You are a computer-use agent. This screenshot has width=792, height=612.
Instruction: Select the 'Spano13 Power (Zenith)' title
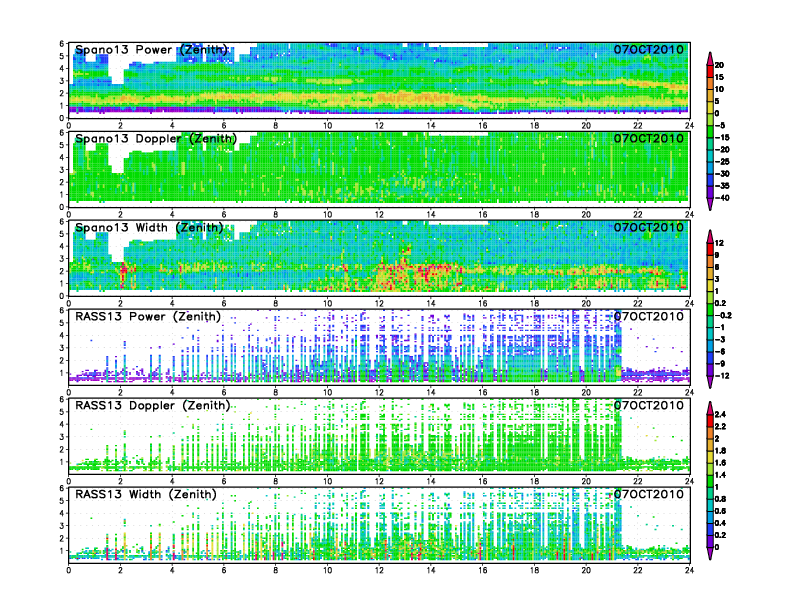[x=151, y=50]
